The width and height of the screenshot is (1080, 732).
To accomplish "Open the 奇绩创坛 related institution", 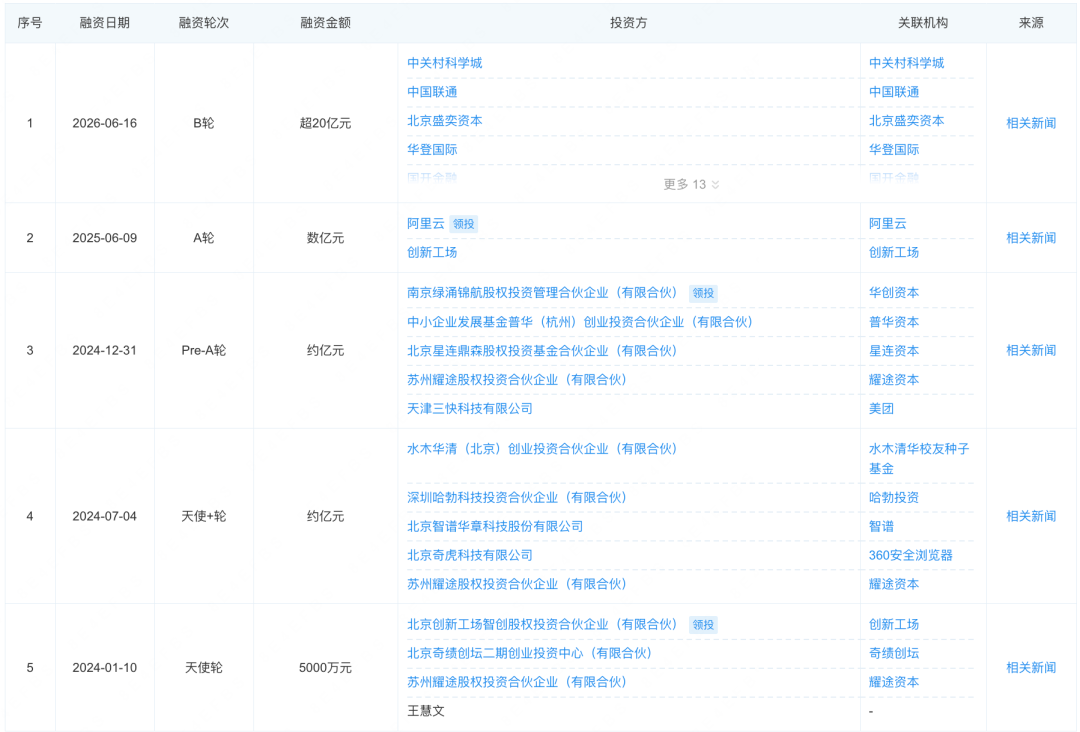I will point(893,654).
